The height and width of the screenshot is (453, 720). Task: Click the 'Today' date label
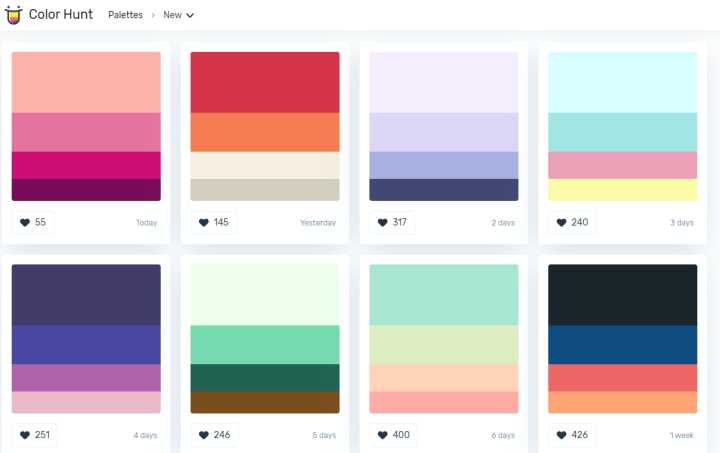[x=147, y=223]
